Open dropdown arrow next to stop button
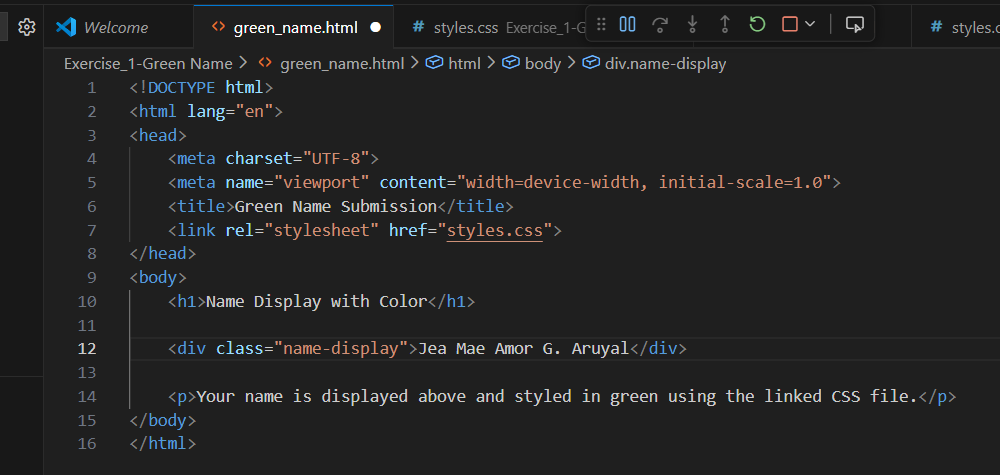Screen dimensions: 1000x475 coord(810,24)
